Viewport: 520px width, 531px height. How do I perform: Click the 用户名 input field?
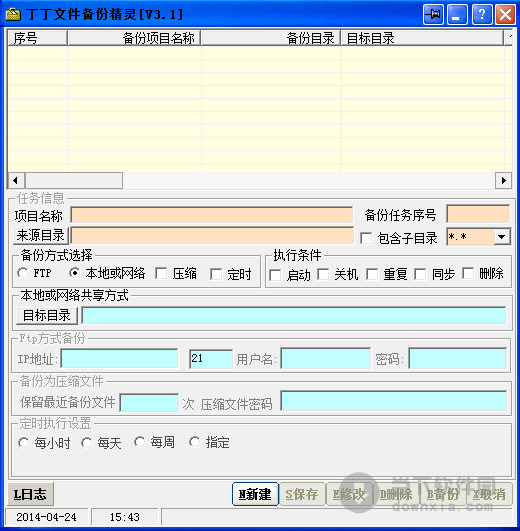point(326,358)
